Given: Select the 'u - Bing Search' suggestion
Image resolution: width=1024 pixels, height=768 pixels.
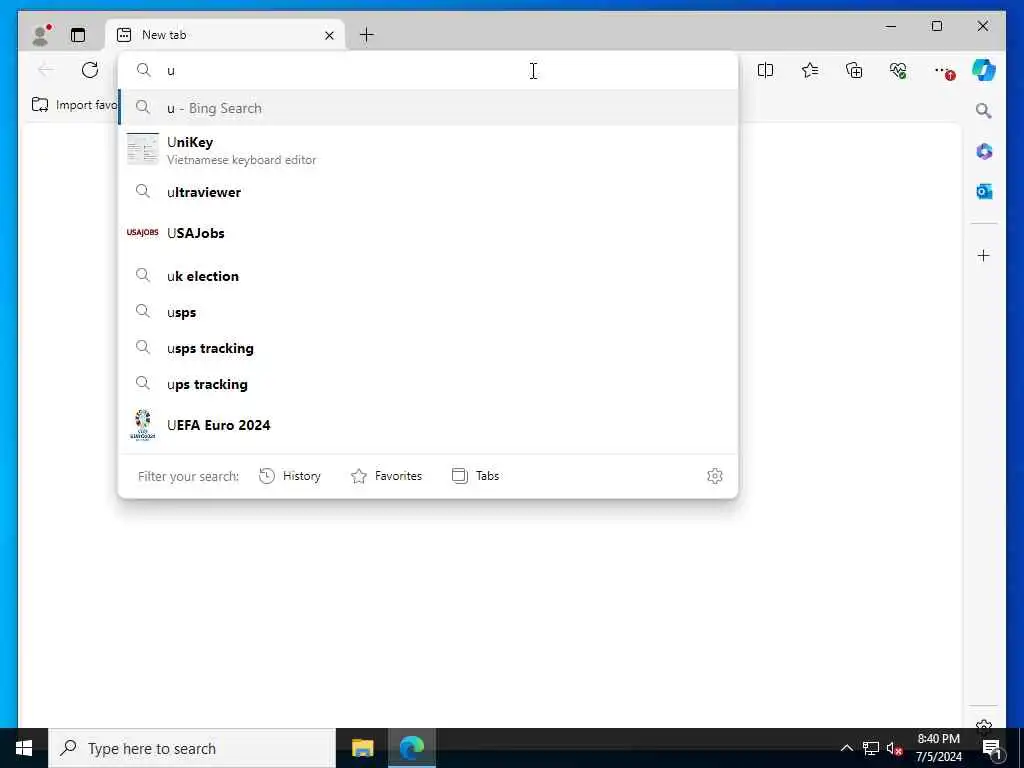Looking at the screenshot, I should [x=428, y=108].
